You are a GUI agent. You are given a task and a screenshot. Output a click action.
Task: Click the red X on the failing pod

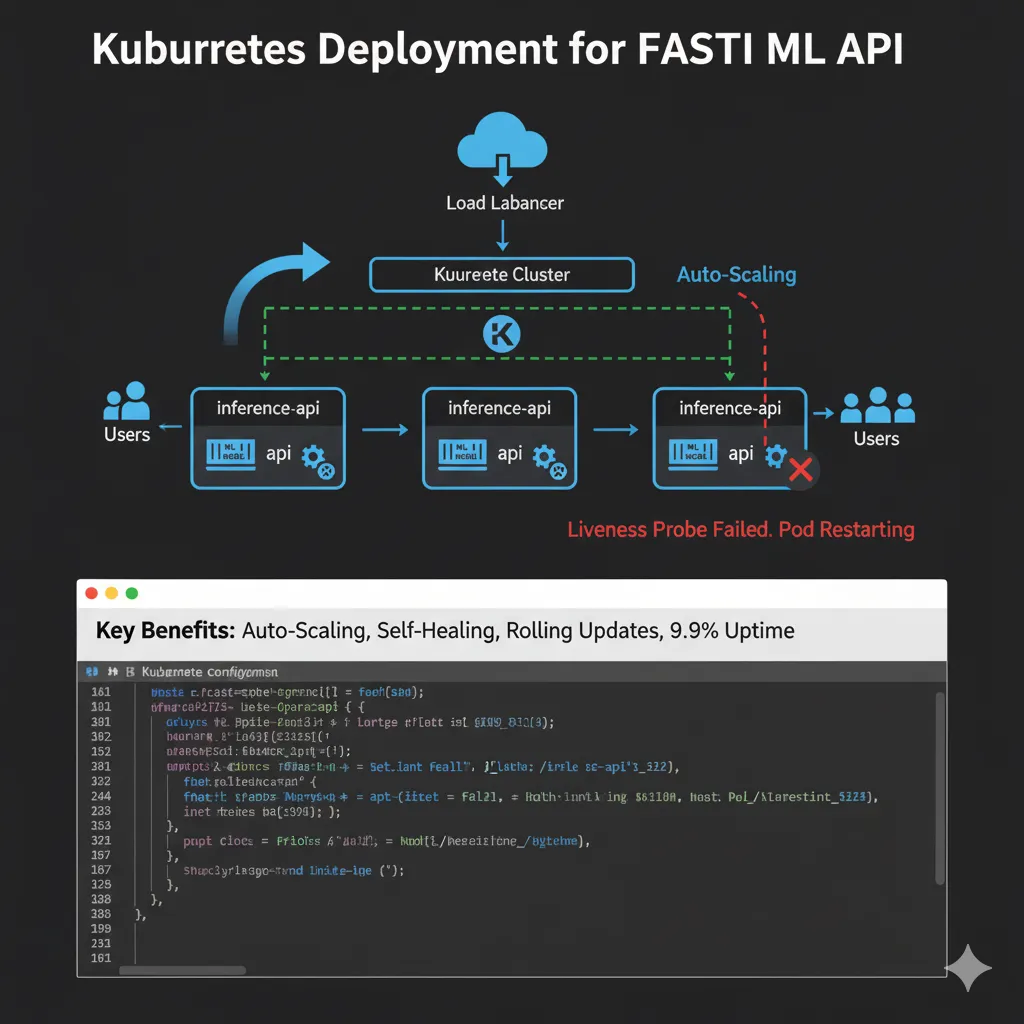pyautogui.click(x=800, y=470)
